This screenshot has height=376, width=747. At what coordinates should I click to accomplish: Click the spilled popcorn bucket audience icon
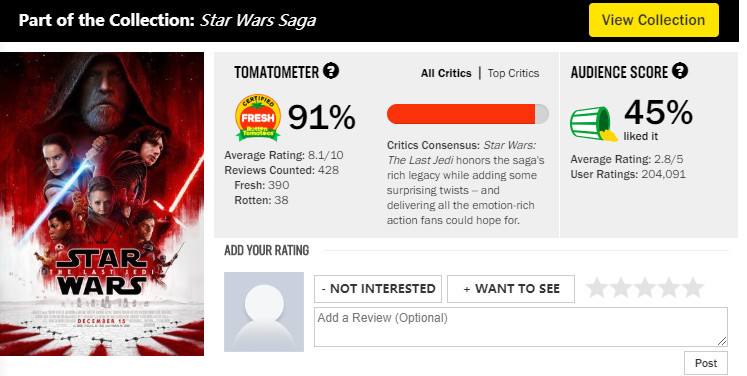click(593, 124)
